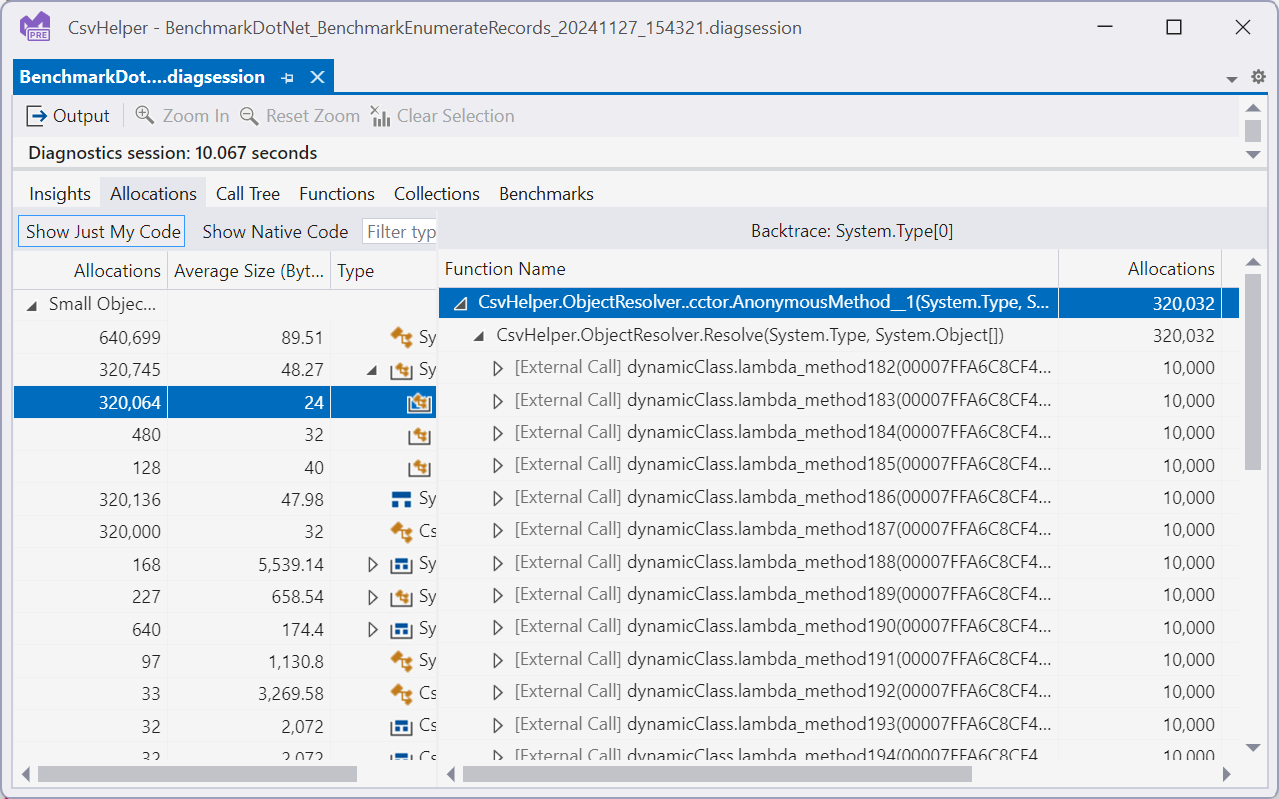
Task: Open the window settings gear icon
Action: [x=1258, y=77]
